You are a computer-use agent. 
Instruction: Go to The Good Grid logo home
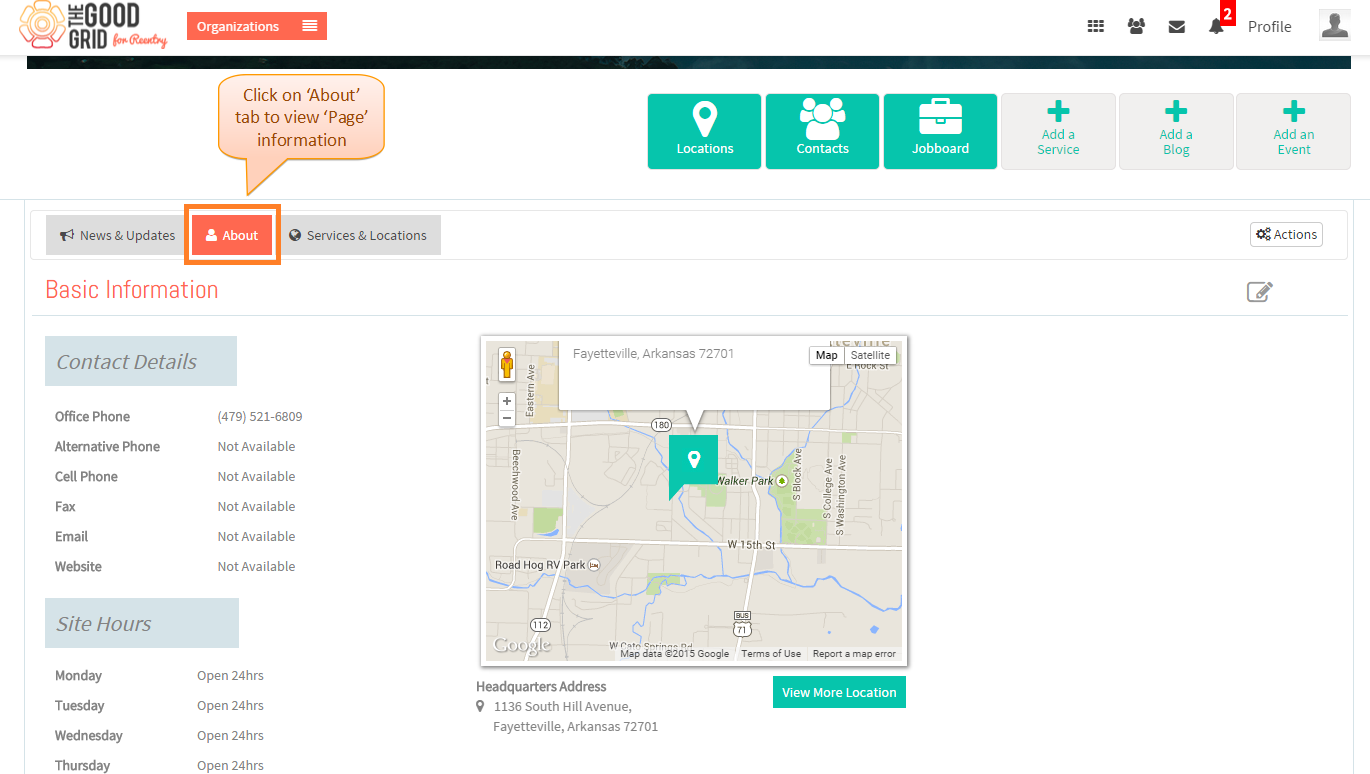pyautogui.click(x=93, y=26)
